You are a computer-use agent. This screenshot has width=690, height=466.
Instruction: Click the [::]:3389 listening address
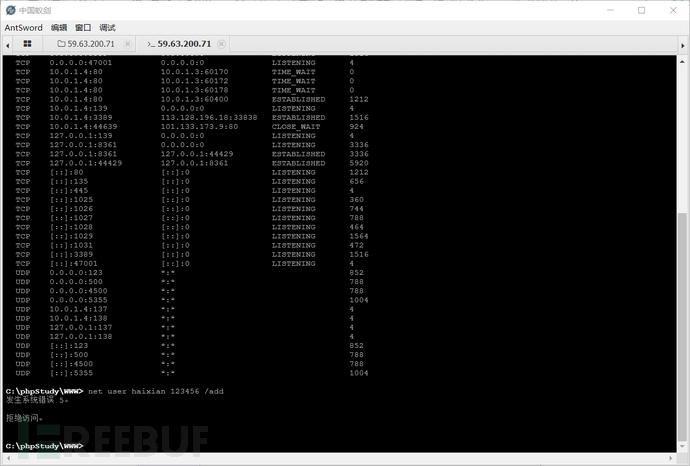(x=71, y=254)
